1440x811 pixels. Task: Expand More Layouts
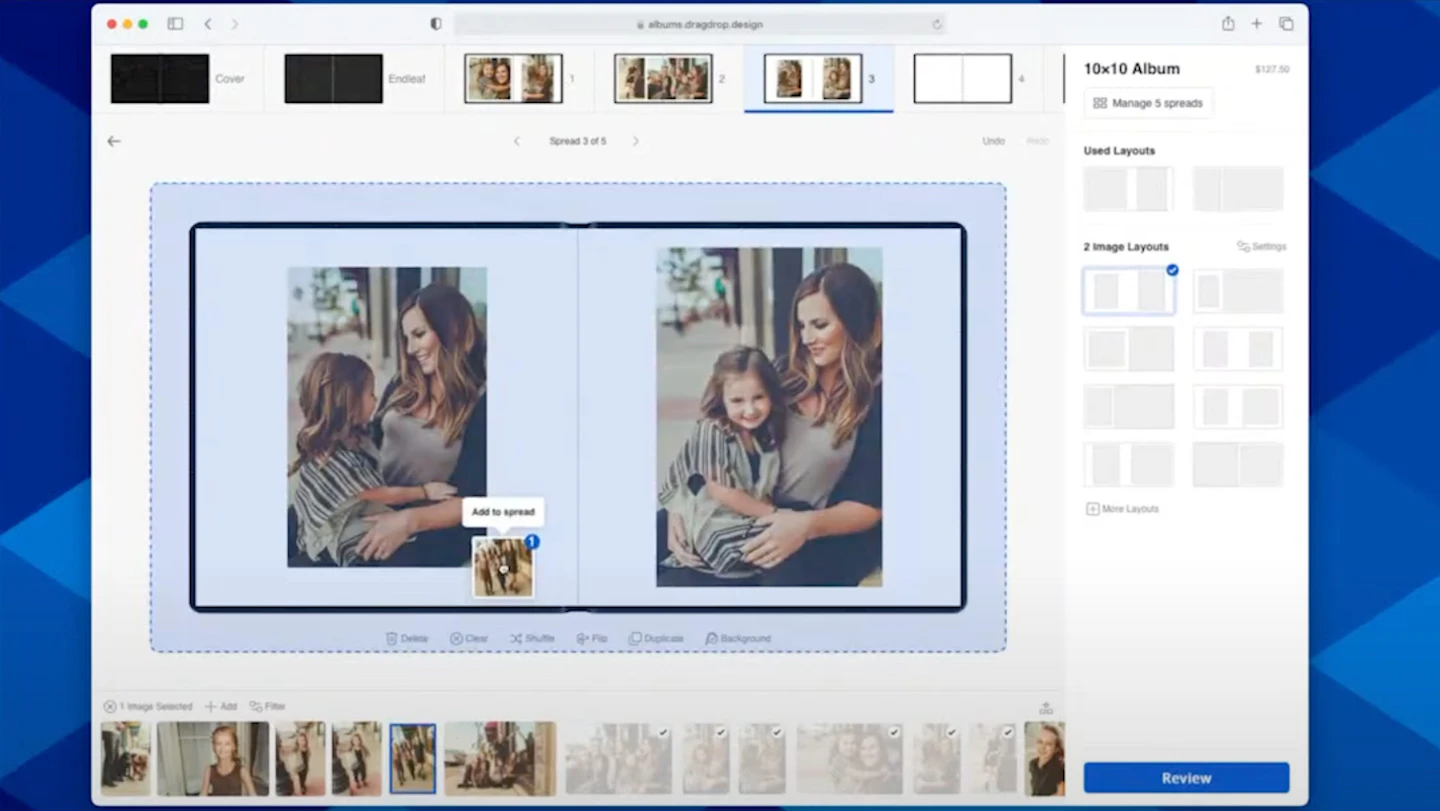click(x=1123, y=509)
